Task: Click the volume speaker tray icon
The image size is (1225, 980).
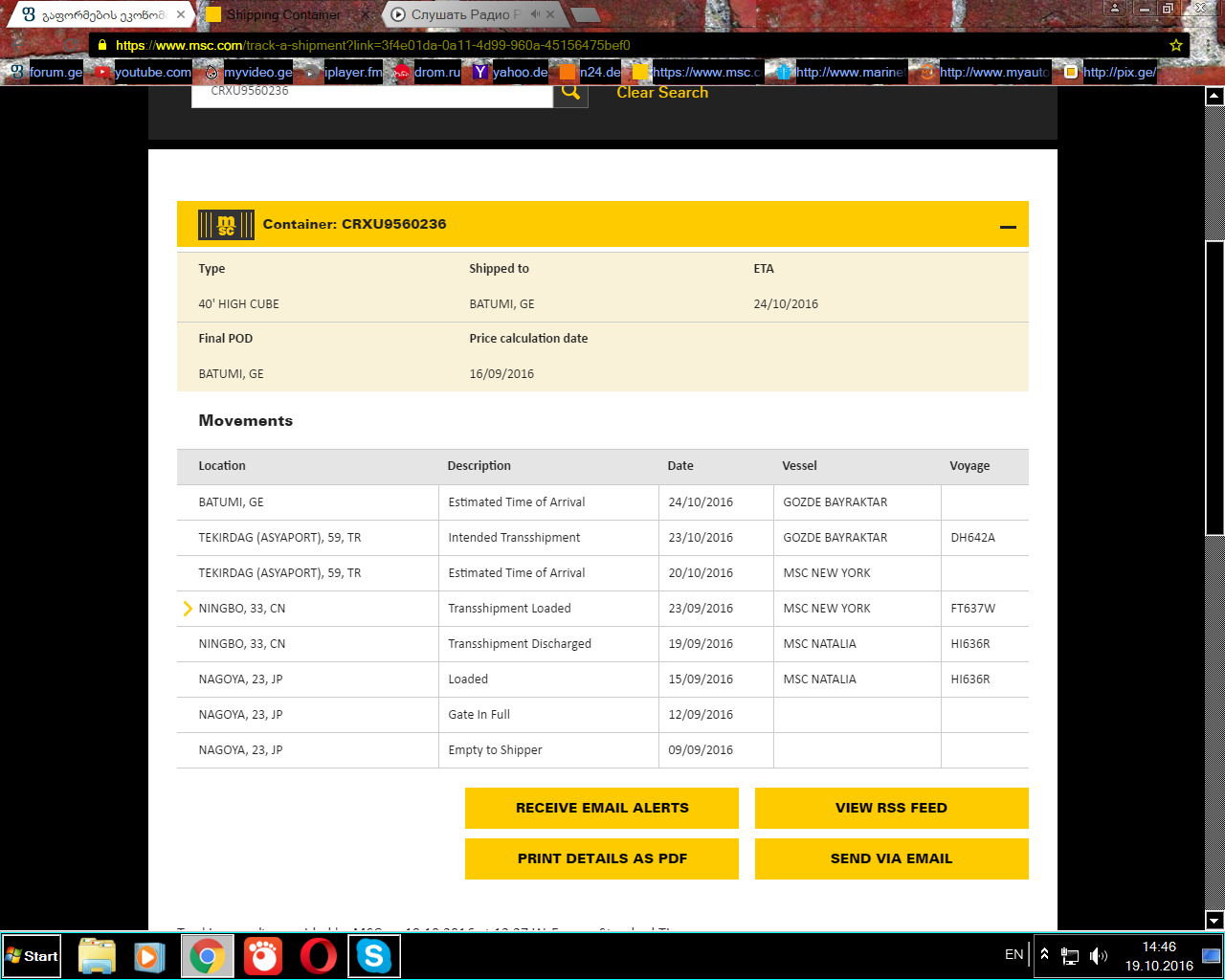Action: [1099, 956]
